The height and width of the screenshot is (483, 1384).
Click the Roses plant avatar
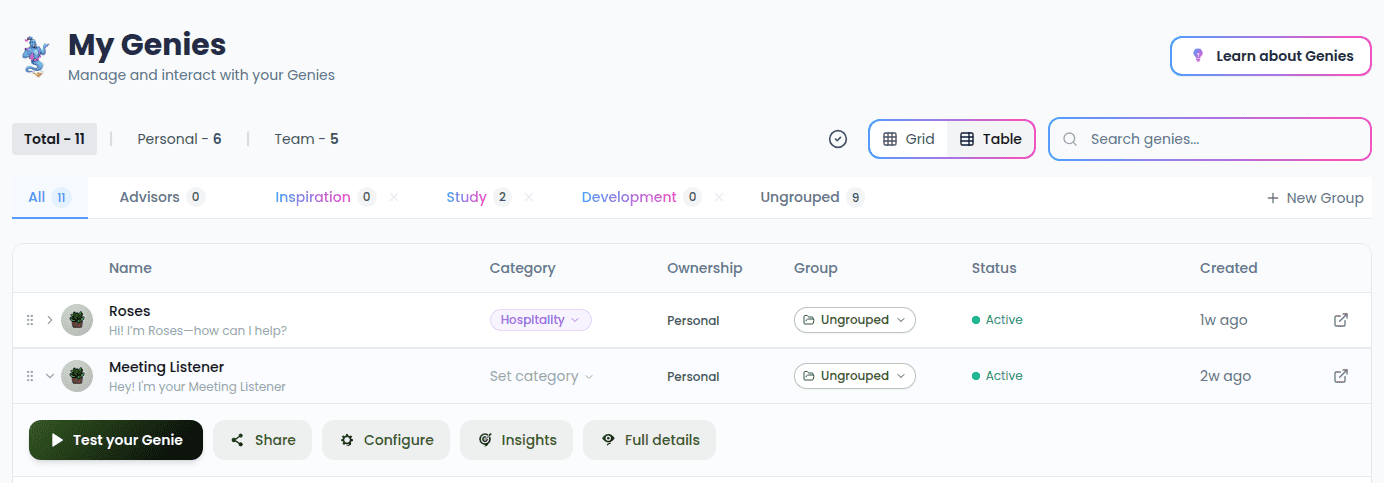[77, 320]
